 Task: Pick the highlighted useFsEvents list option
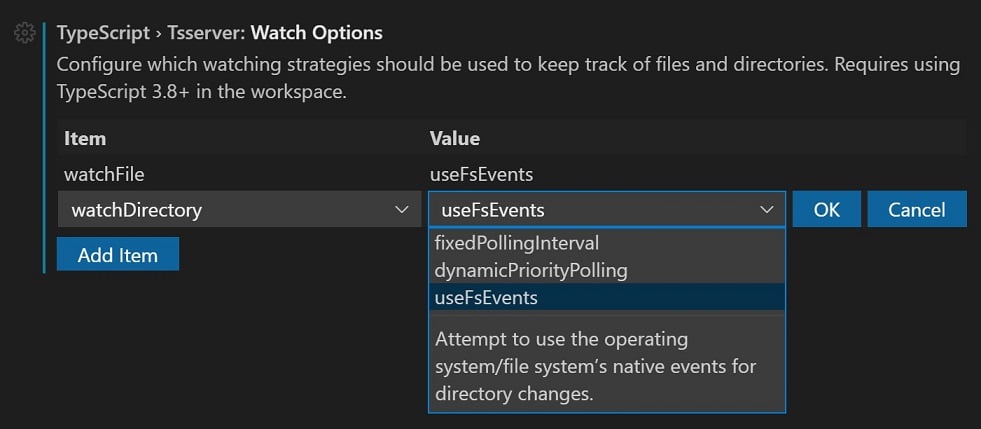pyautogui.click(x=486, y=298)
